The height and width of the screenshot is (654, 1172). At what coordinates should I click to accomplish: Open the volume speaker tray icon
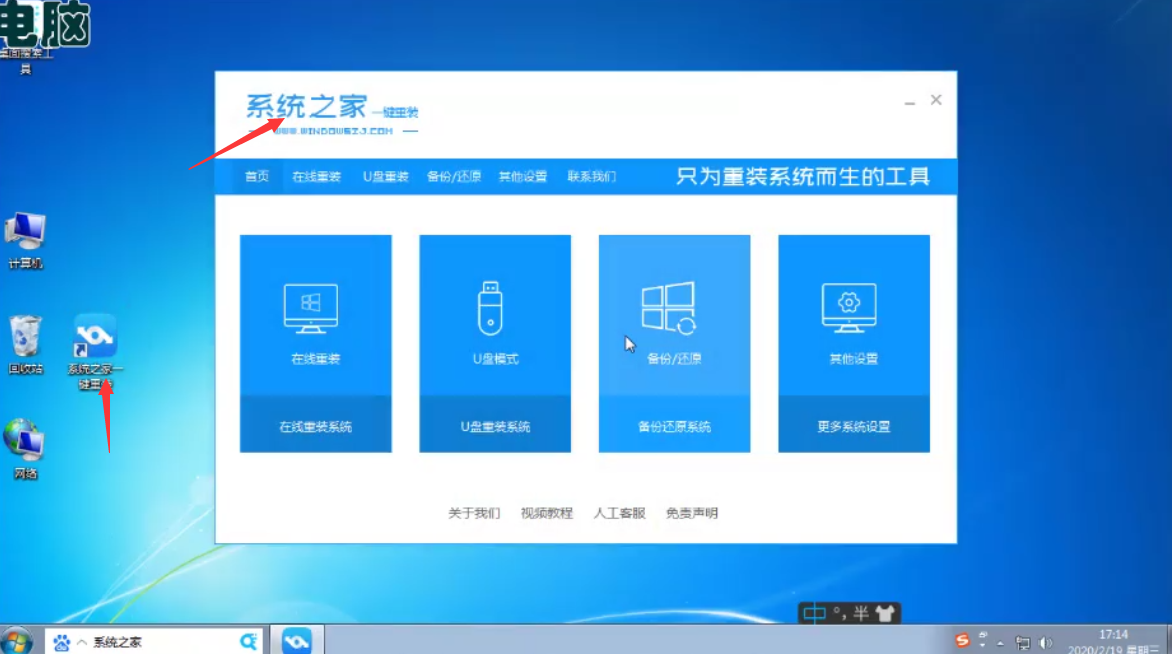coord(1046,643)
